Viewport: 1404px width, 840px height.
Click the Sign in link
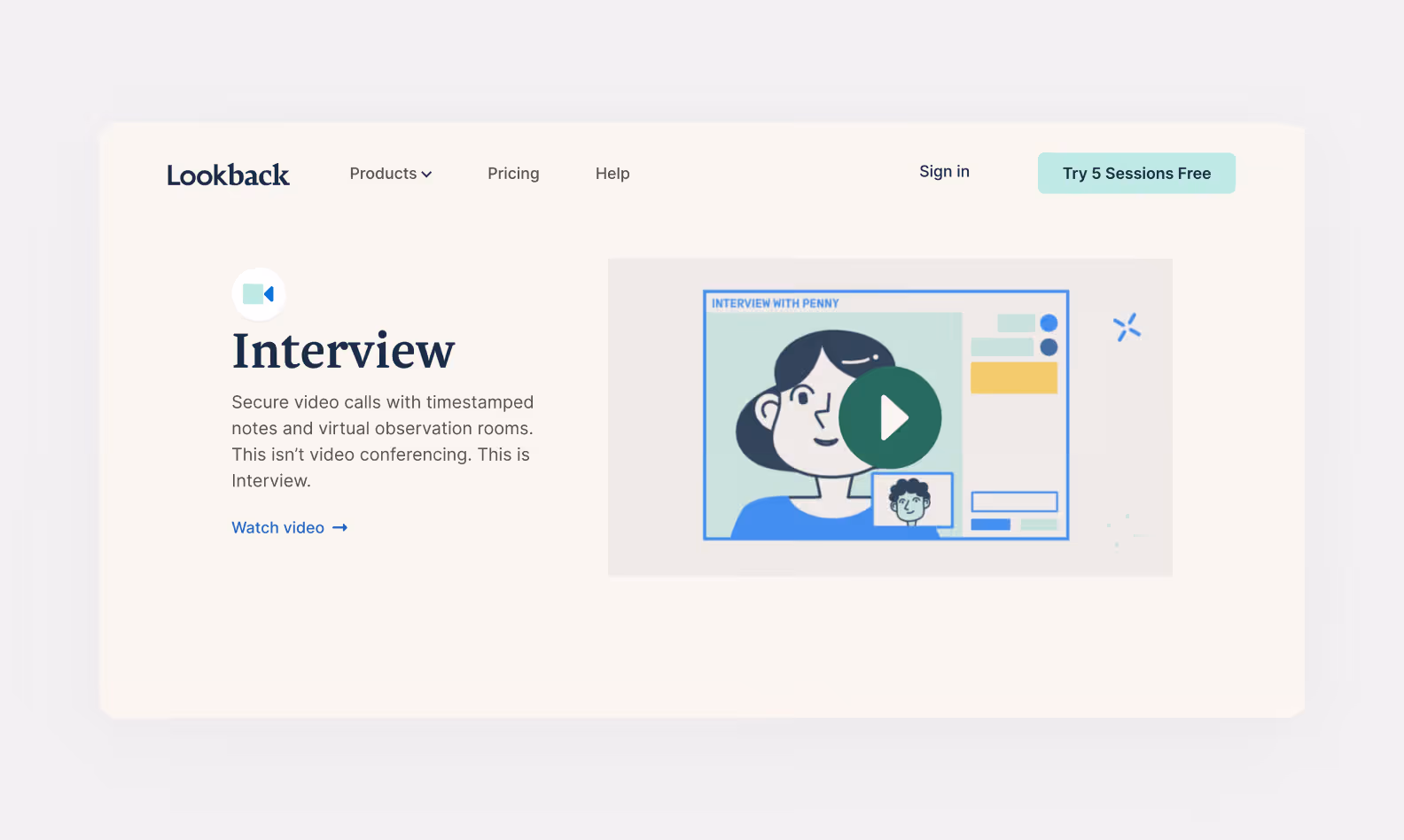point(944,172)
